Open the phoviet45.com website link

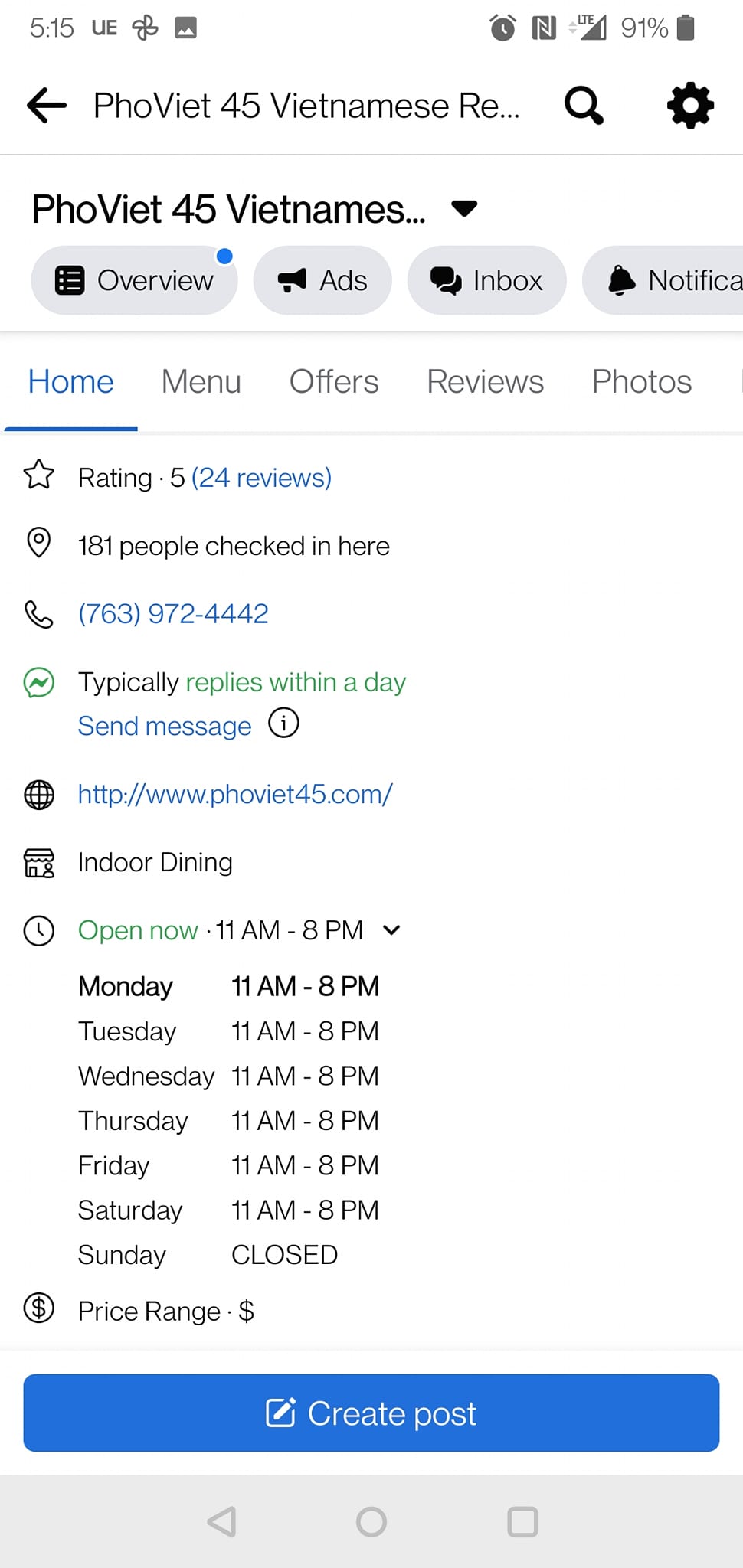click(x=235, y=795)
